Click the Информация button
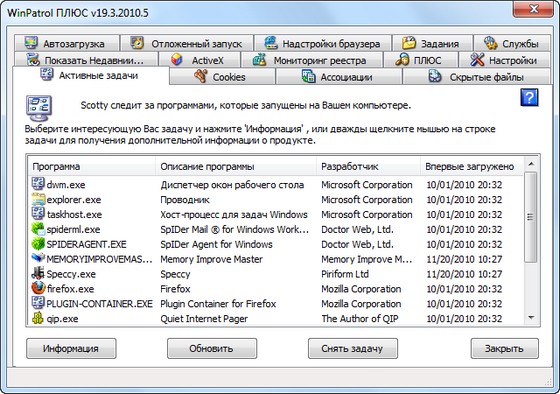The width and height of the screenshot is (560, 394). [71, 348]
